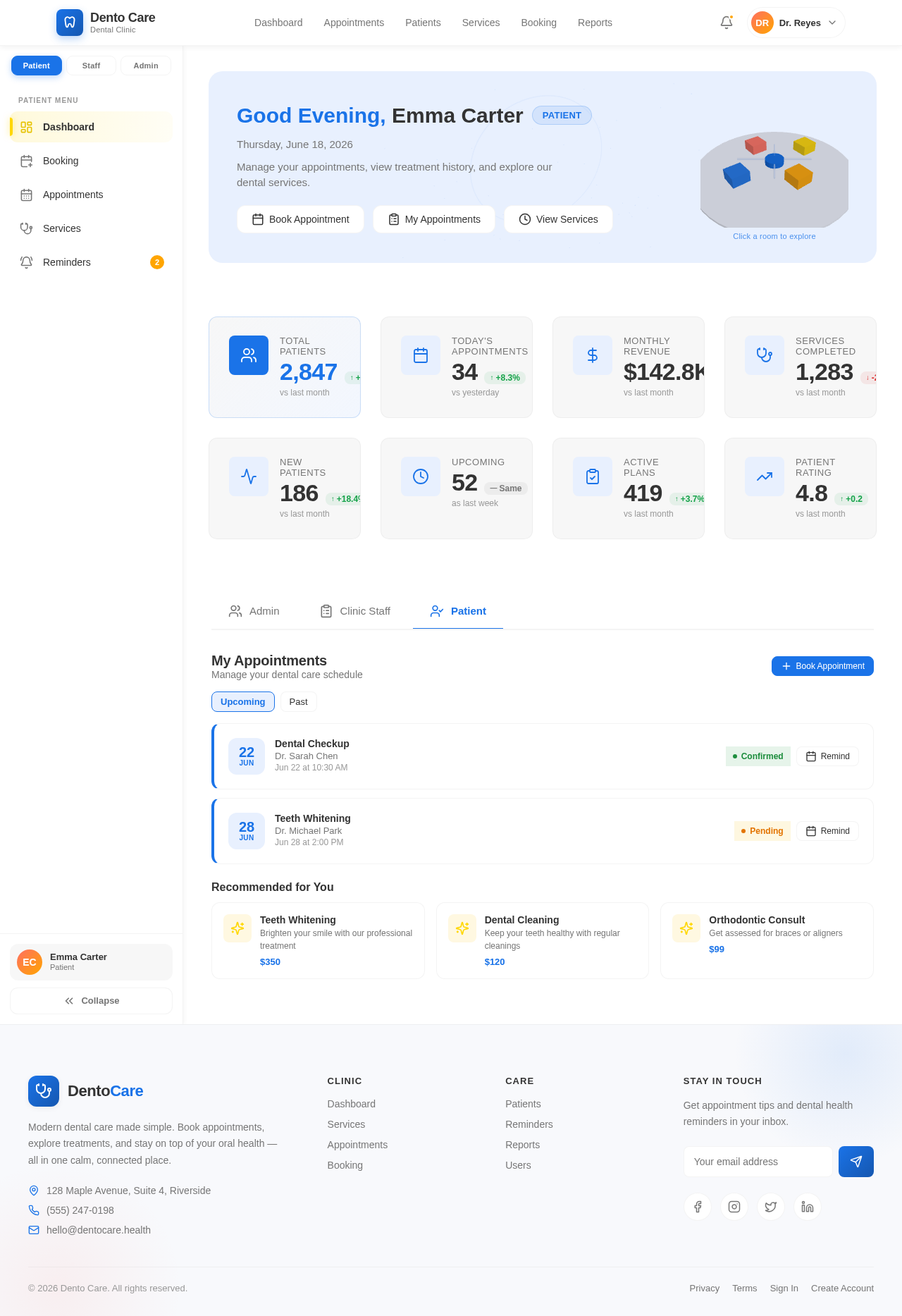
Task: Switch sidebar role to Admin
Action: pos(146,66)
